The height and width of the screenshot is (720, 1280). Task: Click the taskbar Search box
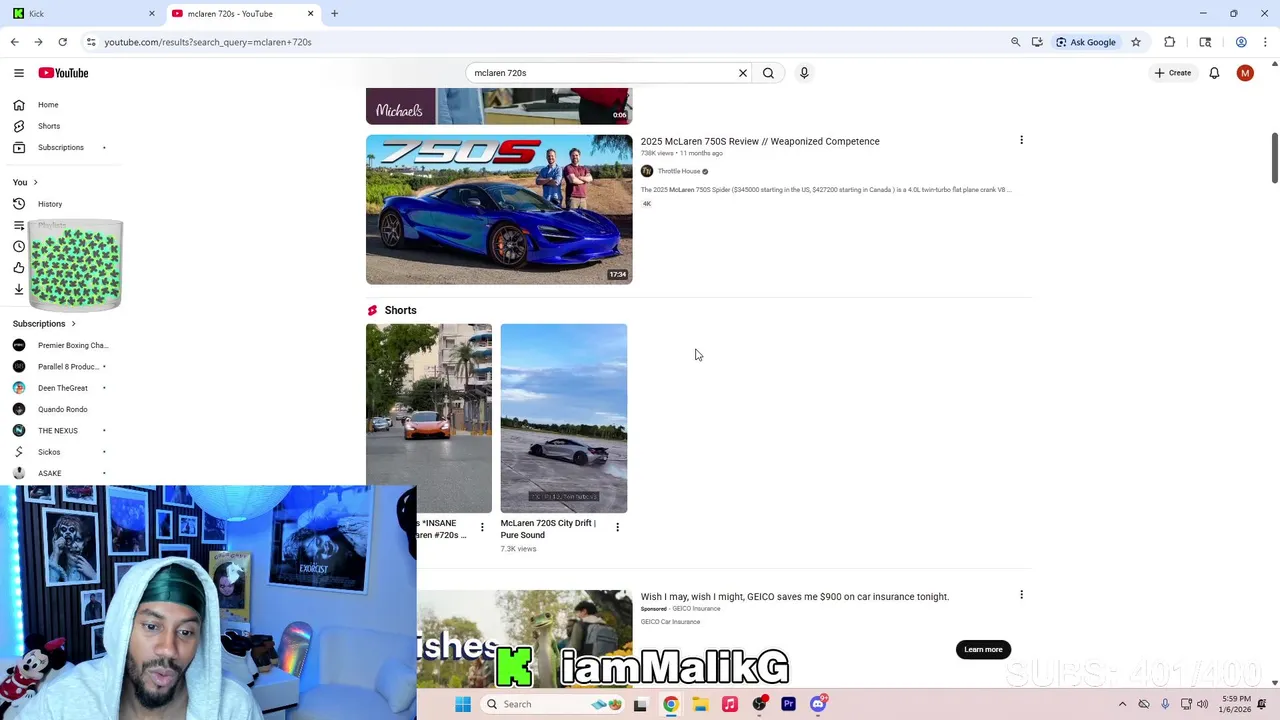click(x=553, y=704)
